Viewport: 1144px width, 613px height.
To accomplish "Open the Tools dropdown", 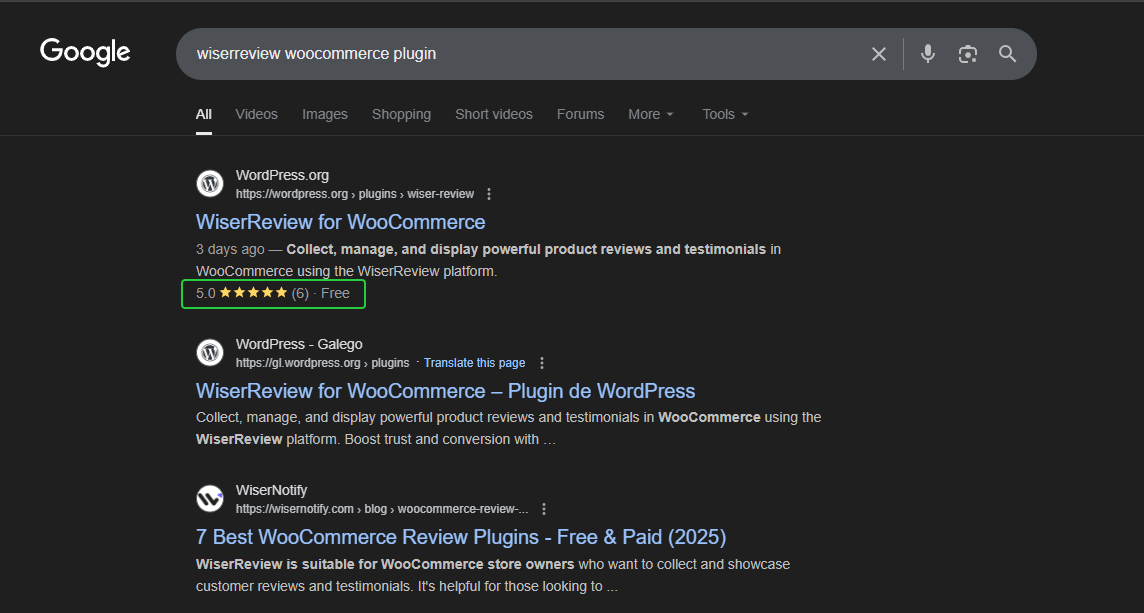I will point(724,114).
